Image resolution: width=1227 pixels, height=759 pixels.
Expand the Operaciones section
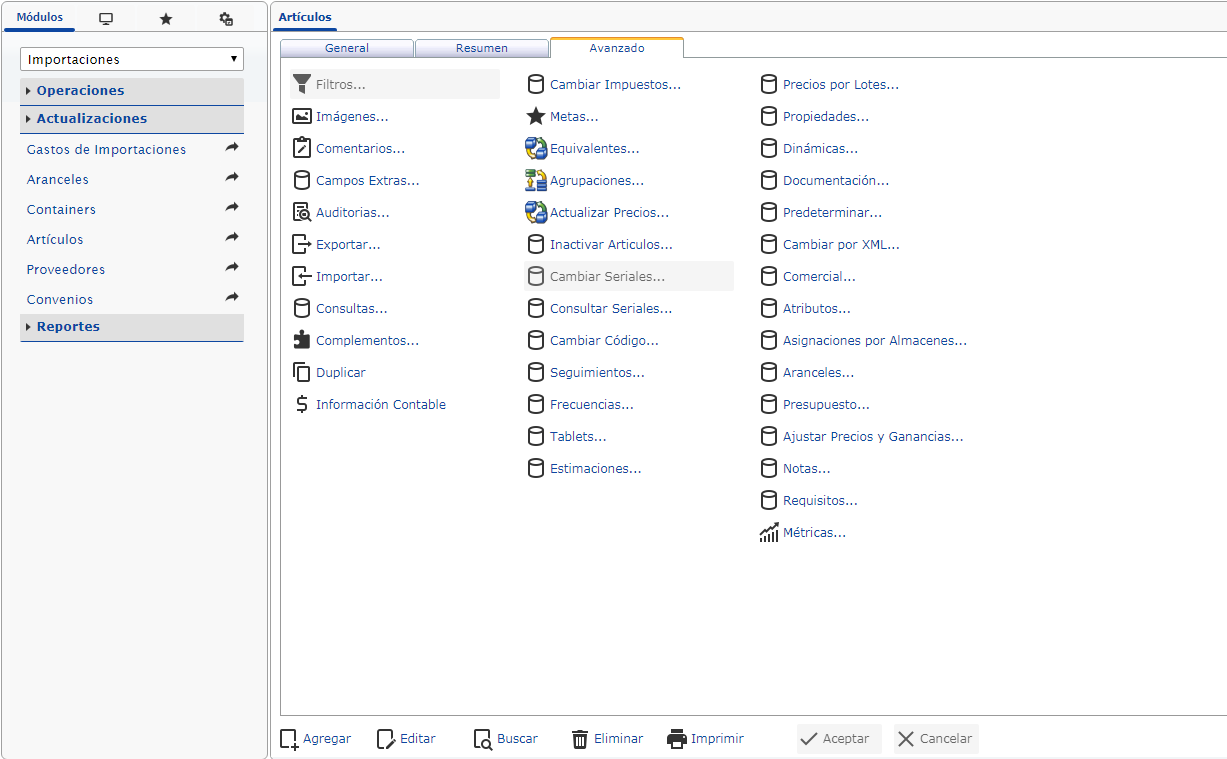(80, 91)
